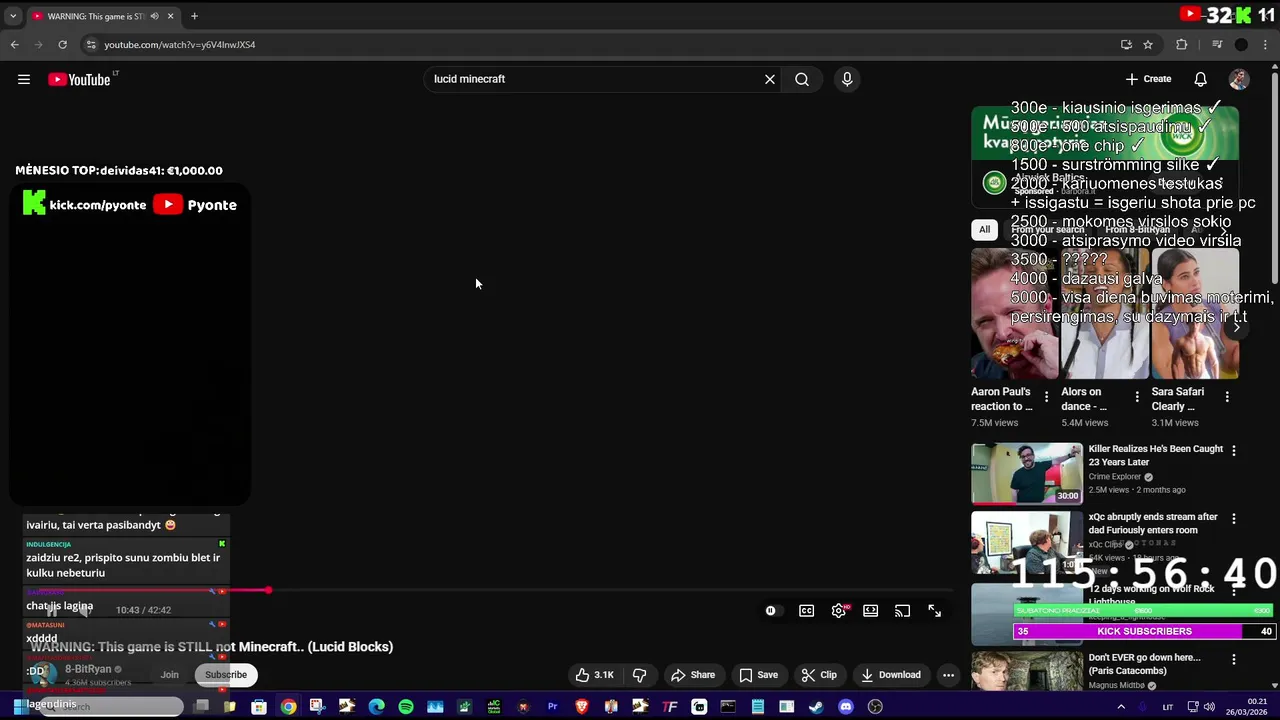Bookmark this page with the star icon
Viewport: 1280px width, 720px height.
click(1148, 44)
